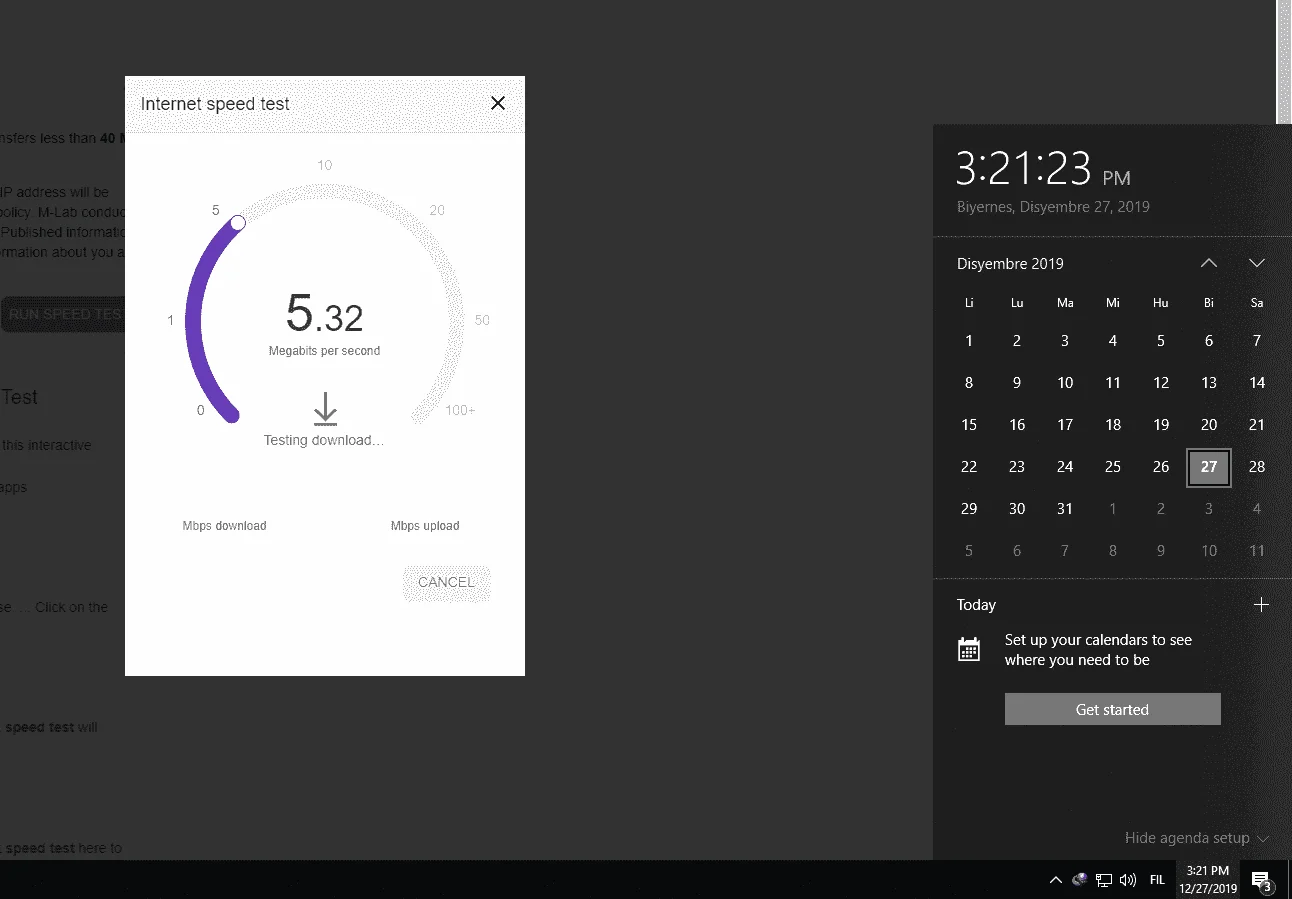
Task: Click Get started to set up calendars
Action: point(1113,709)
